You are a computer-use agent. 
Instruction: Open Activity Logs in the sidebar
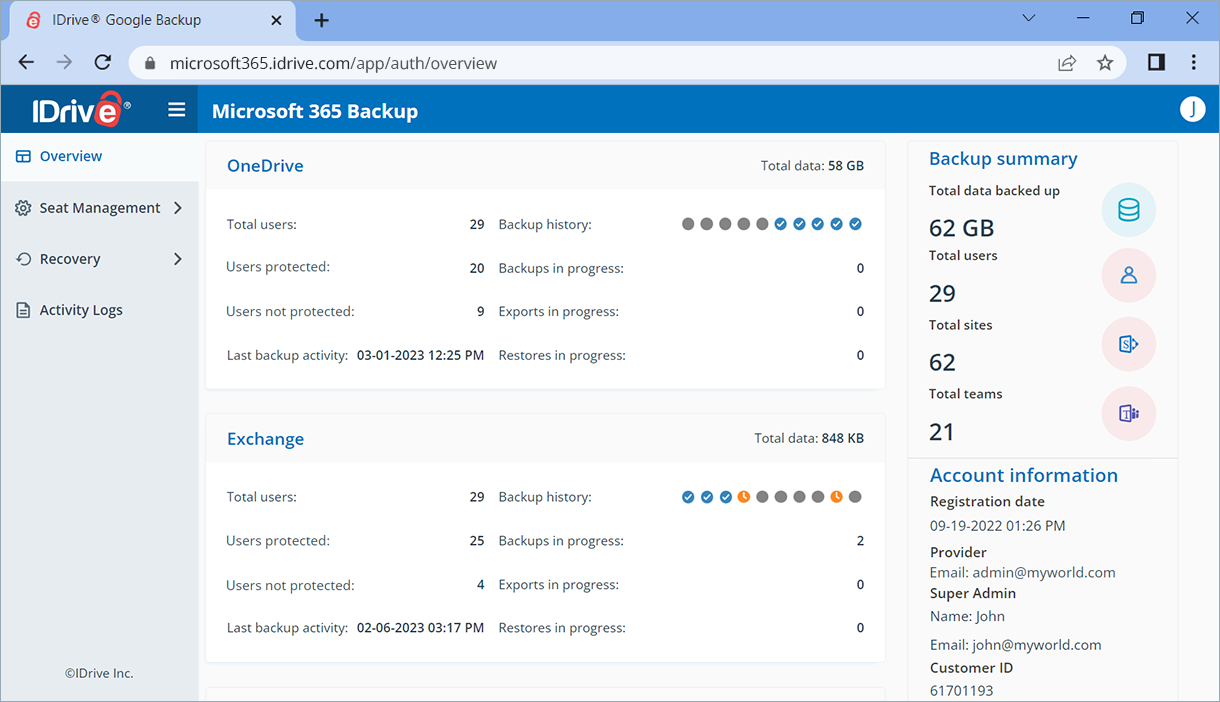point(100,310)
